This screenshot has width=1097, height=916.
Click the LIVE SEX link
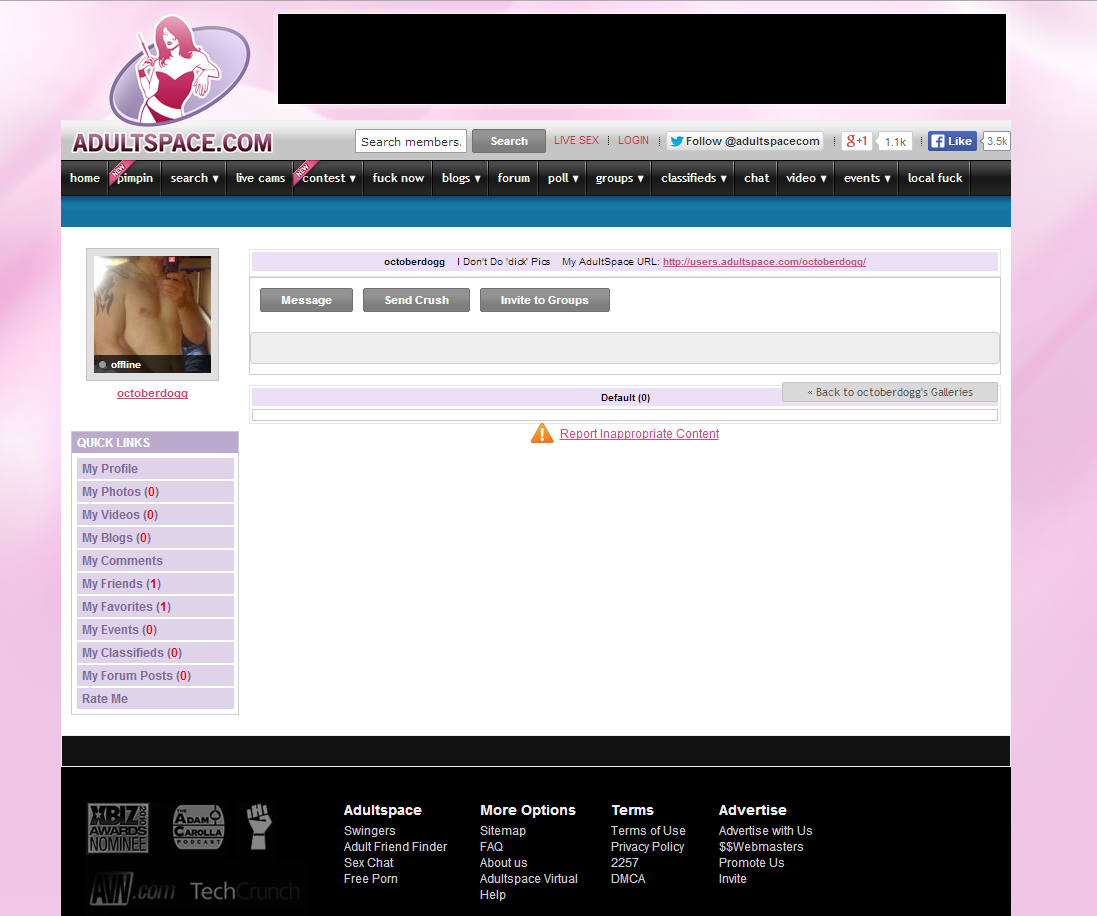click(x=576, y=141)
